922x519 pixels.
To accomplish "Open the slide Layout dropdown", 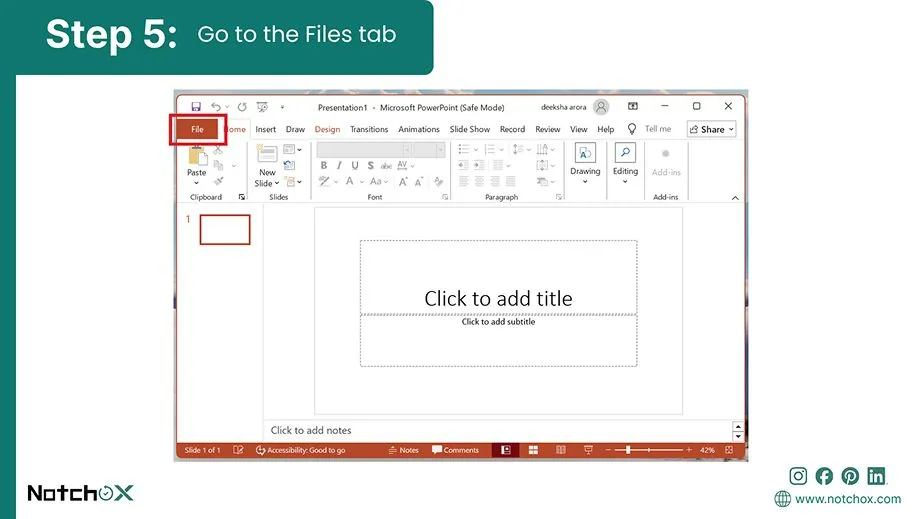I will tap(292, 149).
